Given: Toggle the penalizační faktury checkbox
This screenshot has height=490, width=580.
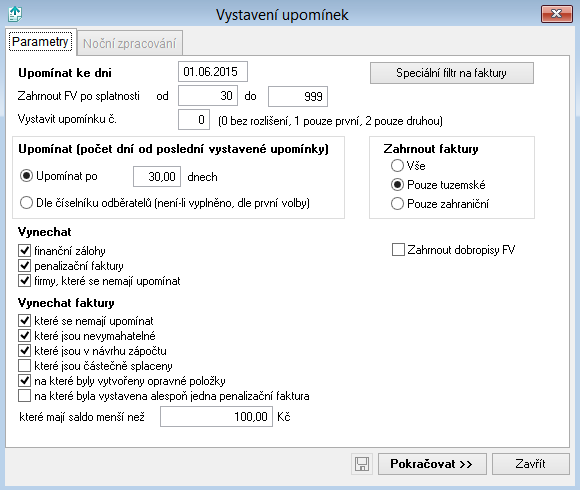Looking at the screenshot, I should tap(24, 266).
